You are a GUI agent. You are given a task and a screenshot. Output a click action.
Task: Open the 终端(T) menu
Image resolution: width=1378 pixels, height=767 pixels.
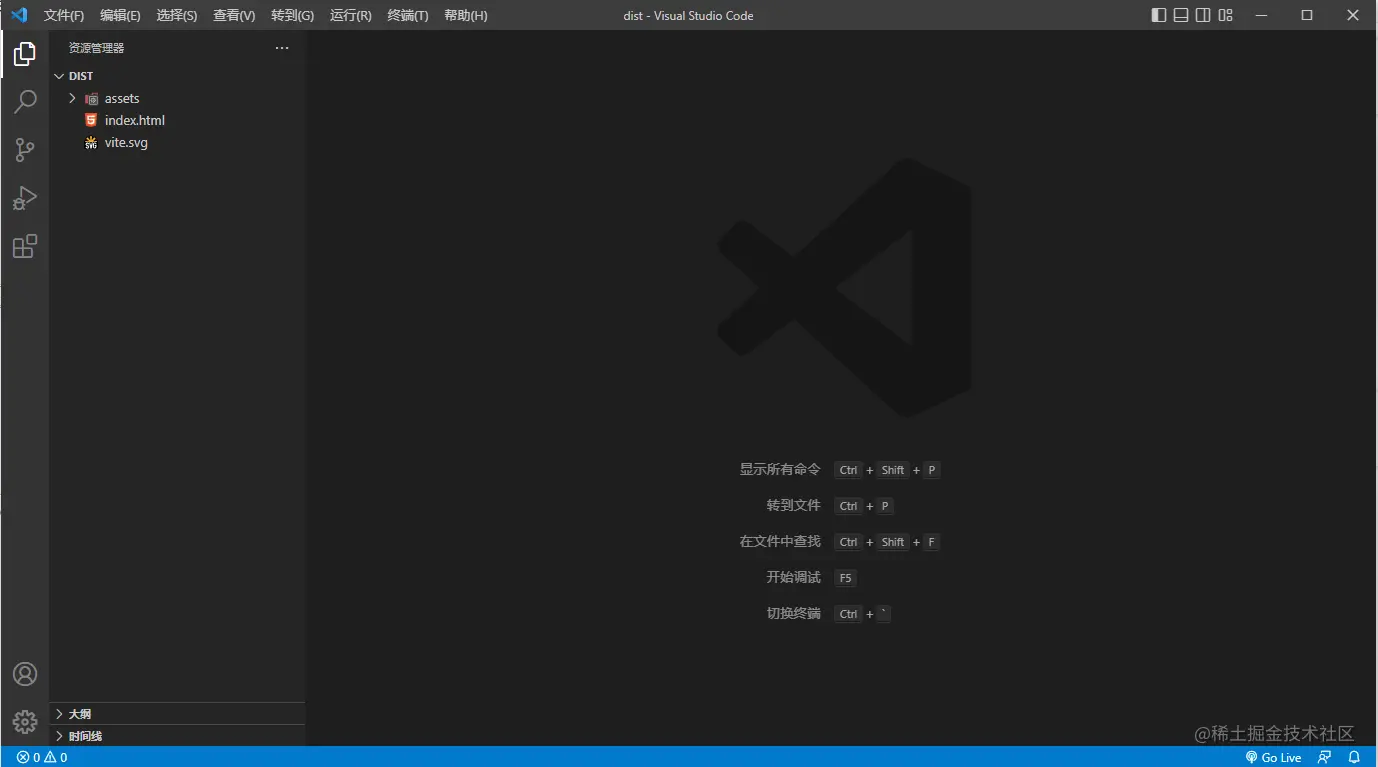(x=408, y=16)
